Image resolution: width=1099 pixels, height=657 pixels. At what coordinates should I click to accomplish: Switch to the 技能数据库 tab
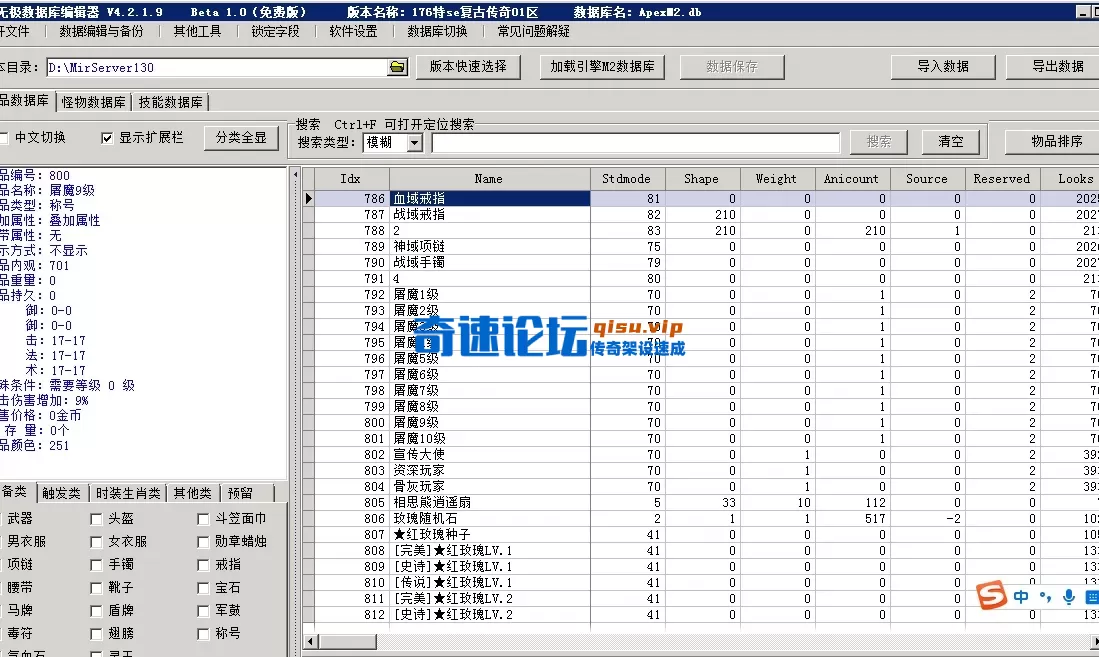pyautogui.click(x=170, y=102)
